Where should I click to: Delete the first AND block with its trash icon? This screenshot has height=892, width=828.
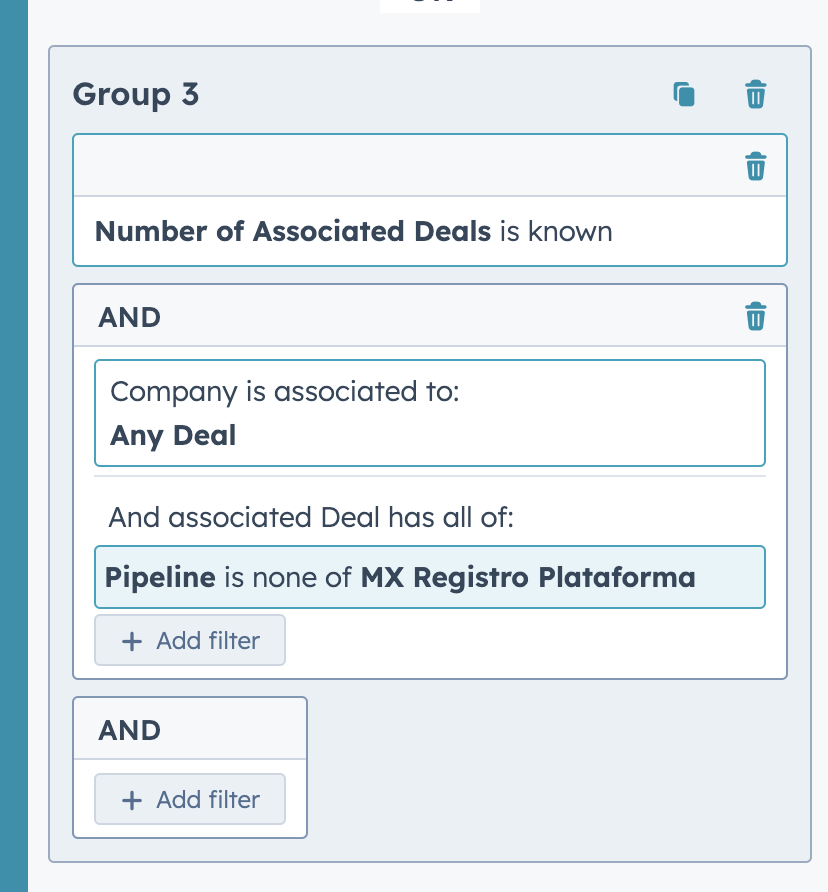point(755,317)
